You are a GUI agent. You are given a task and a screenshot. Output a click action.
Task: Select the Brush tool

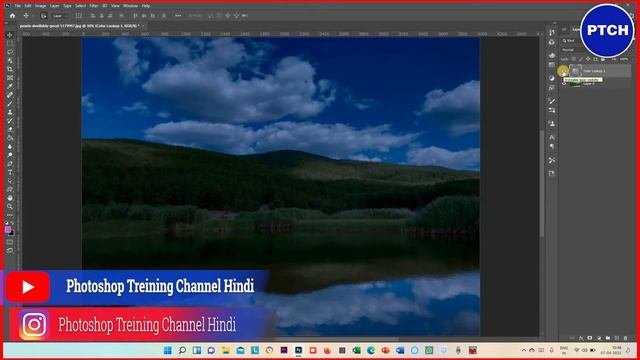tap(10, 104)
